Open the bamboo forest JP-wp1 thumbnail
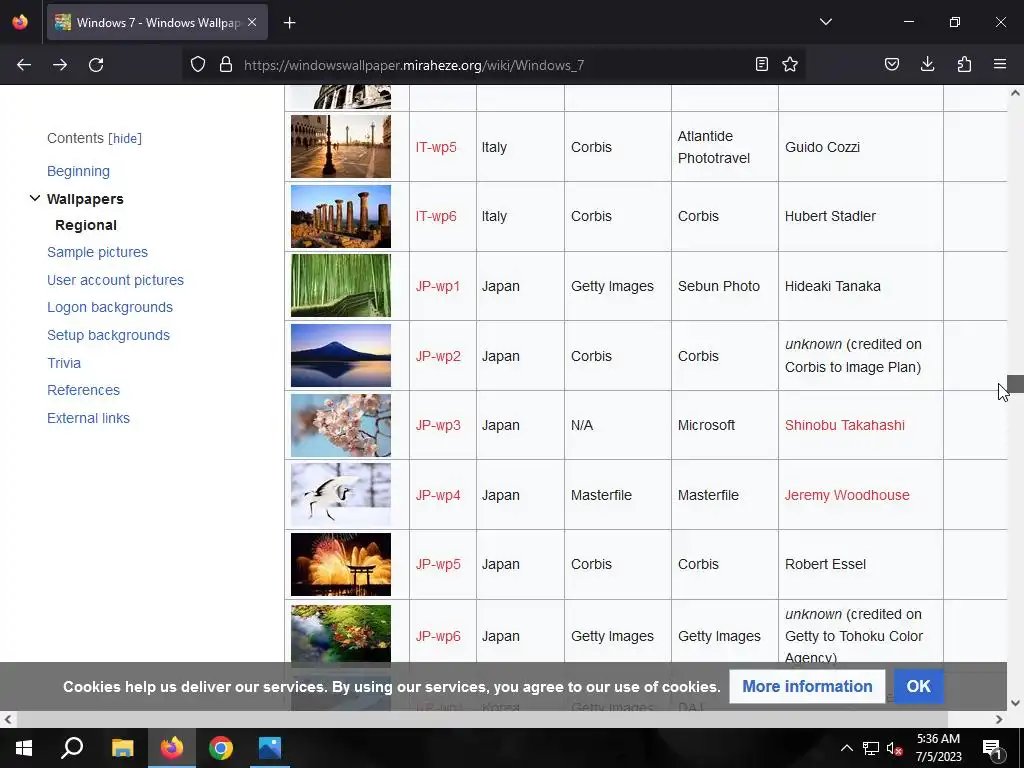This screenshot has height=768, width=1024. coord(341,285)
